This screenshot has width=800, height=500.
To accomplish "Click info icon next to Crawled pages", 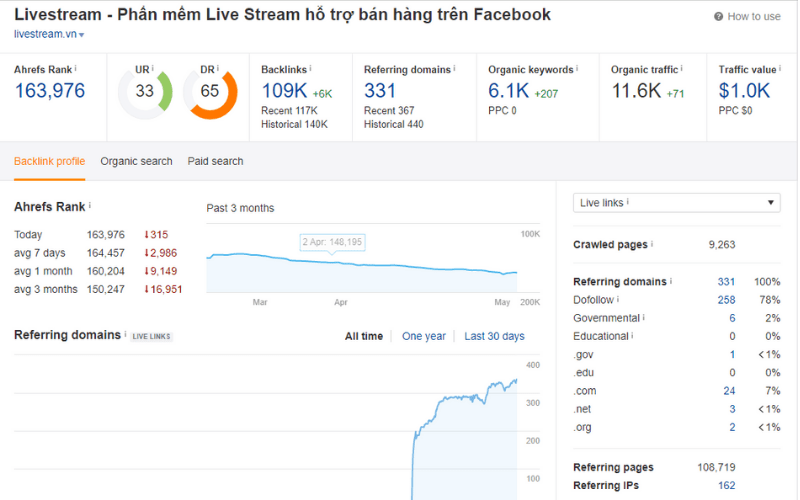I will point(652,243).
